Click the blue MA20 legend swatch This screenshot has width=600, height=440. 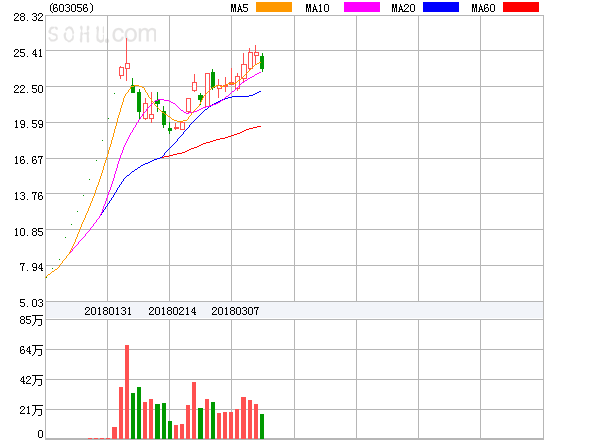pyautogui.click(x=441, y=7)
